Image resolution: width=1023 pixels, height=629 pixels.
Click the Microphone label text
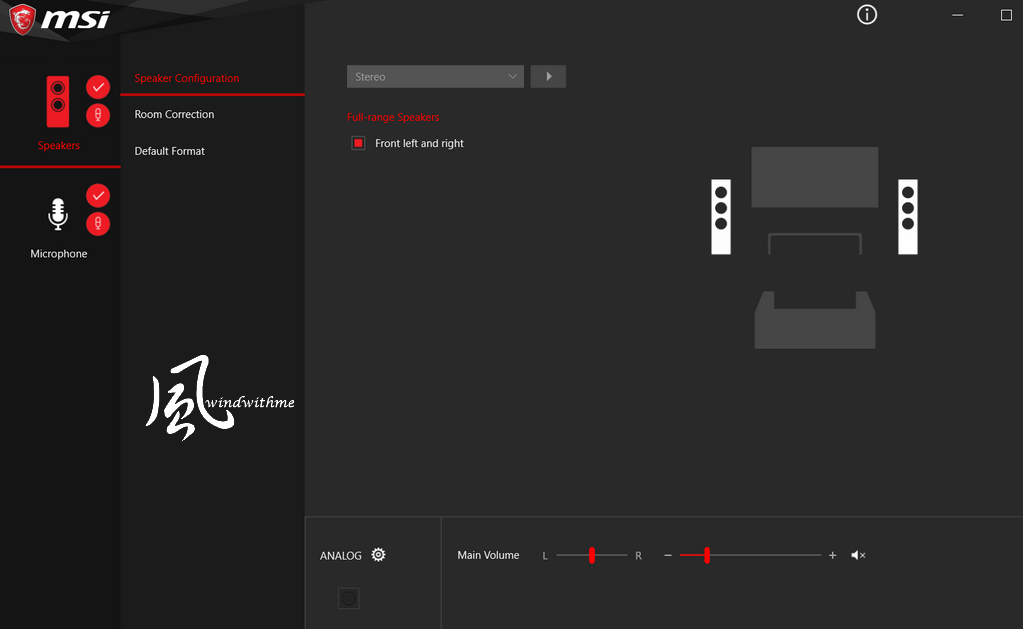tap(59, 254)
